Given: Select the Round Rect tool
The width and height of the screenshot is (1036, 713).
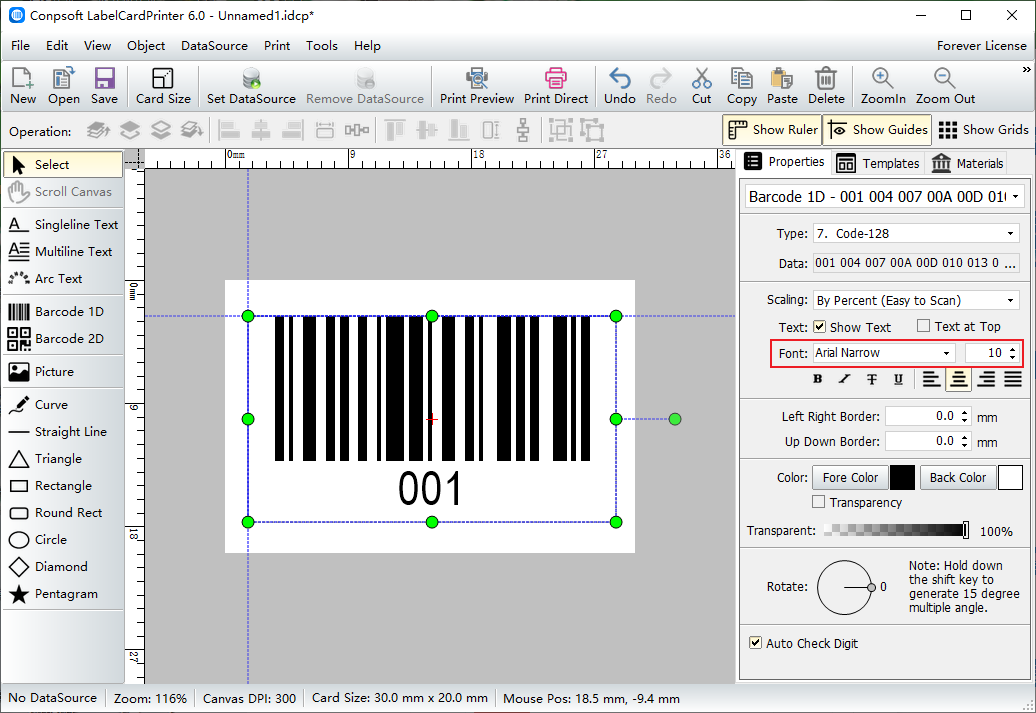Looking at the screenshot, I should (x=63, y=513).
